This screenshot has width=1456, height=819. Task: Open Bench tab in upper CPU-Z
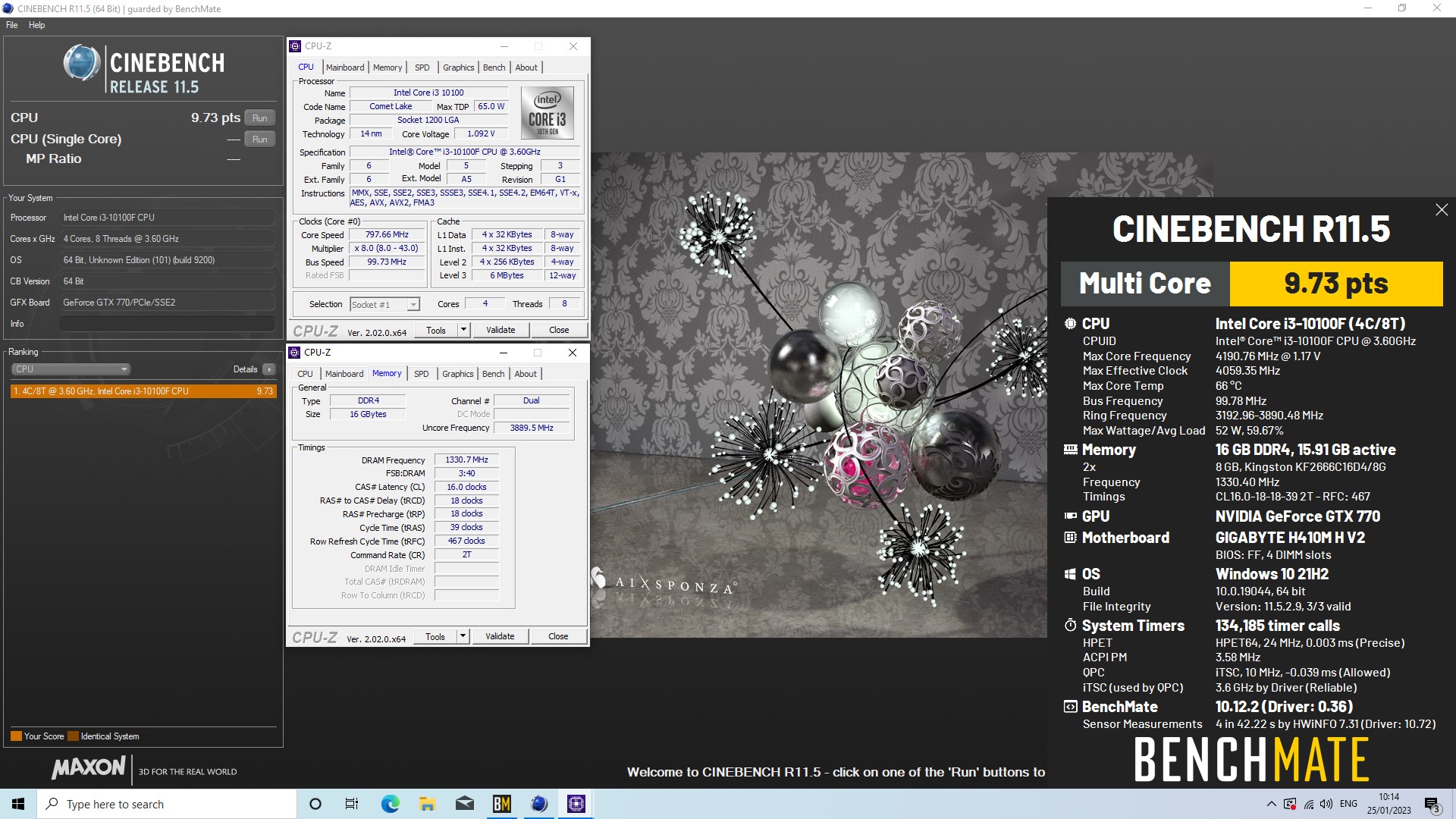point(494,67)
